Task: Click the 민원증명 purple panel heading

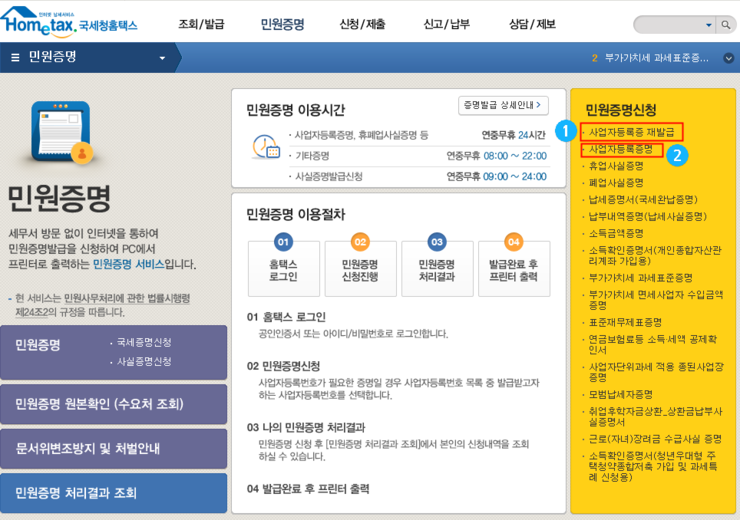Action: [x=38, y=345]
